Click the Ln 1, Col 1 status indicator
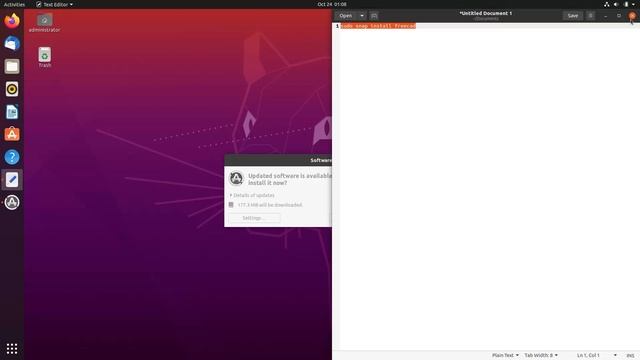The width and height of the screenshot is (640, 360). (588, 355)
